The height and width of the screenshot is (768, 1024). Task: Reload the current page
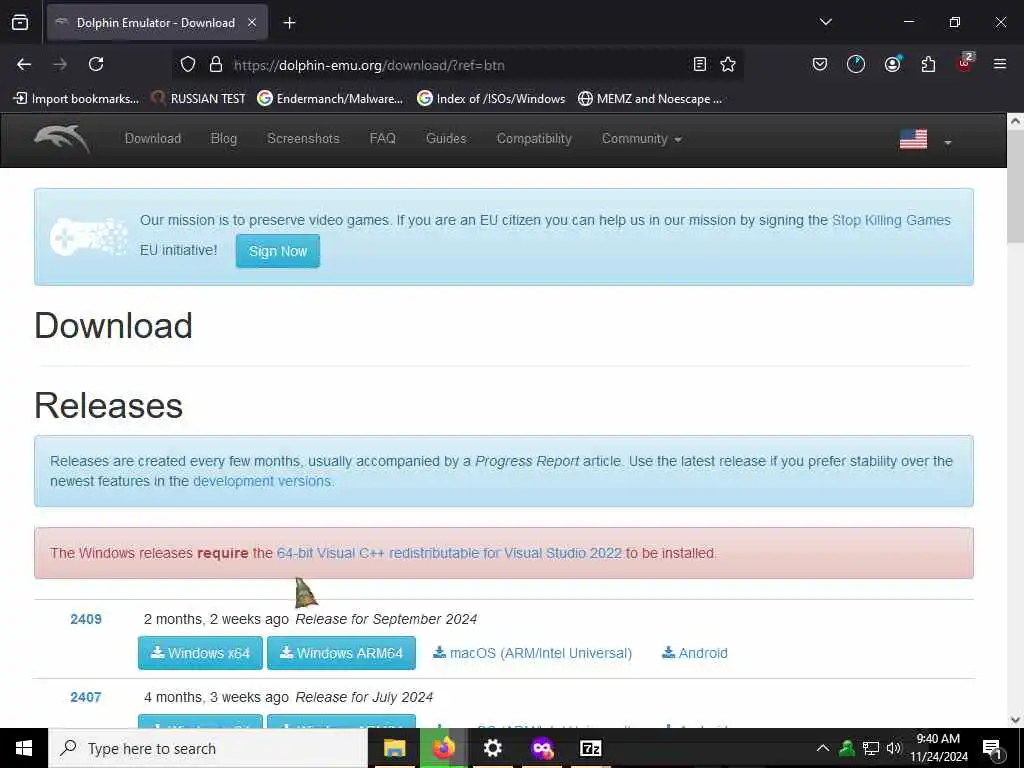pyautogui.click(x=96, y=64)
